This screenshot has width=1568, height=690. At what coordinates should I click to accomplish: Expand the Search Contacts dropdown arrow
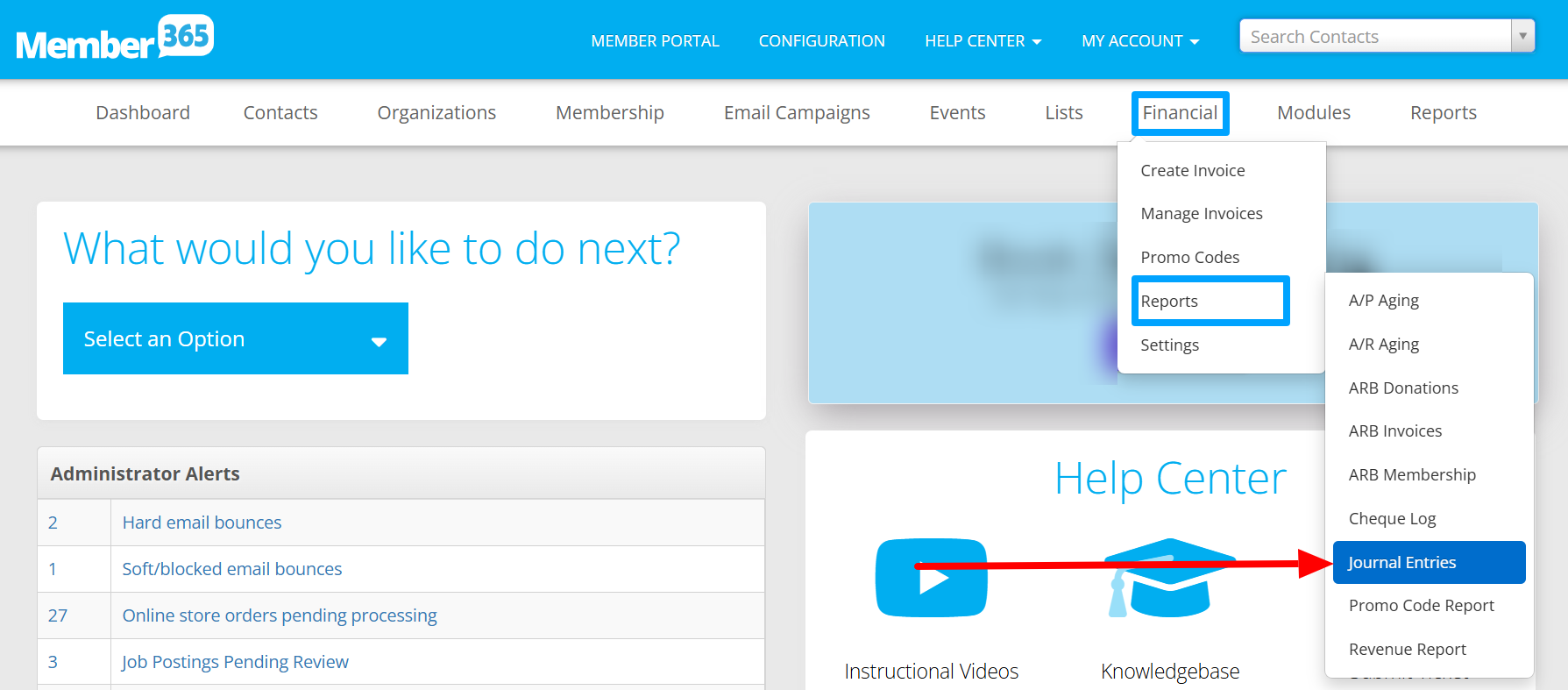pos(1522,36)
